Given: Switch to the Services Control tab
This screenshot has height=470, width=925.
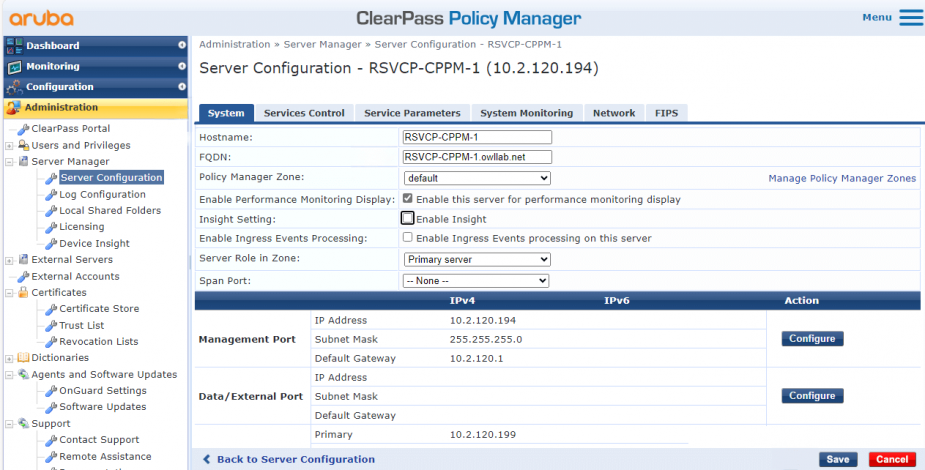Looking at the screenshot, I should tap(304, 113).
